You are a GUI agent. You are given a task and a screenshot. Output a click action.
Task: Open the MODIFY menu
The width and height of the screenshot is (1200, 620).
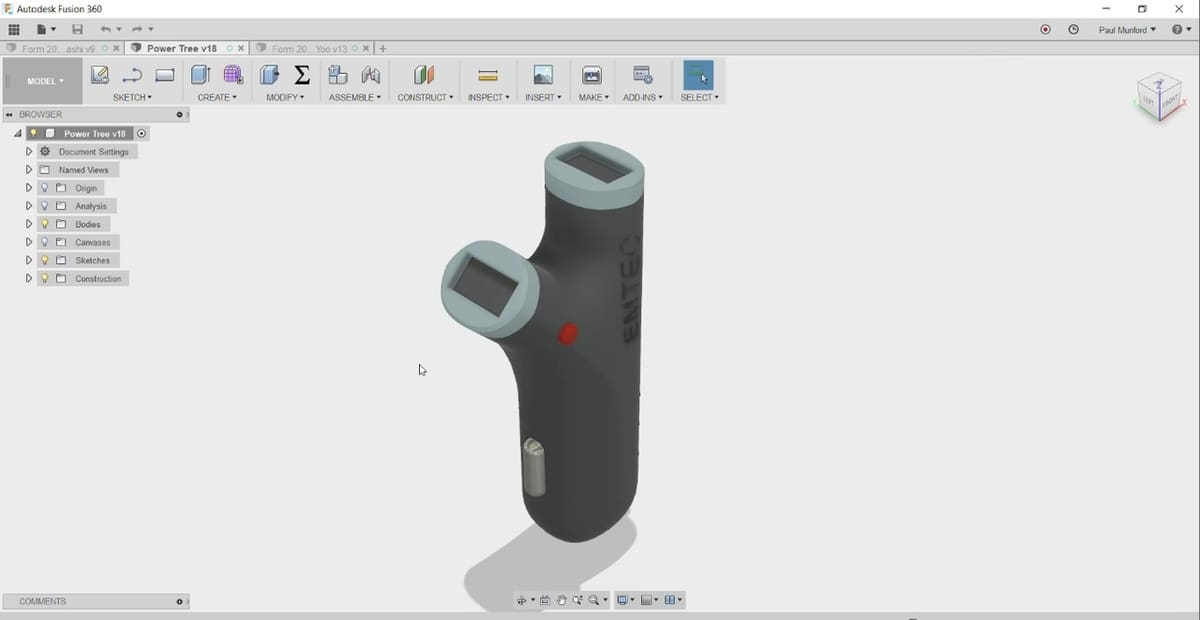click(x=285, y=97)
